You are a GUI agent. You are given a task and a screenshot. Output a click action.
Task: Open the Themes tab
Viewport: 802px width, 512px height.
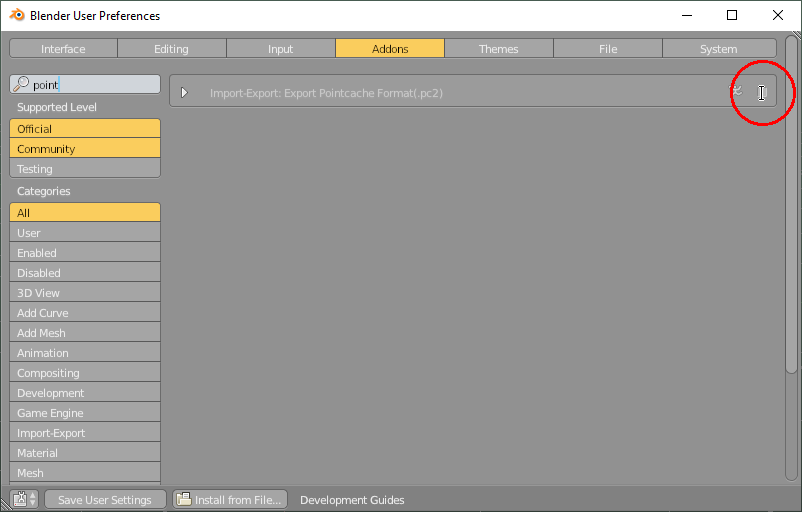[499, 49]
